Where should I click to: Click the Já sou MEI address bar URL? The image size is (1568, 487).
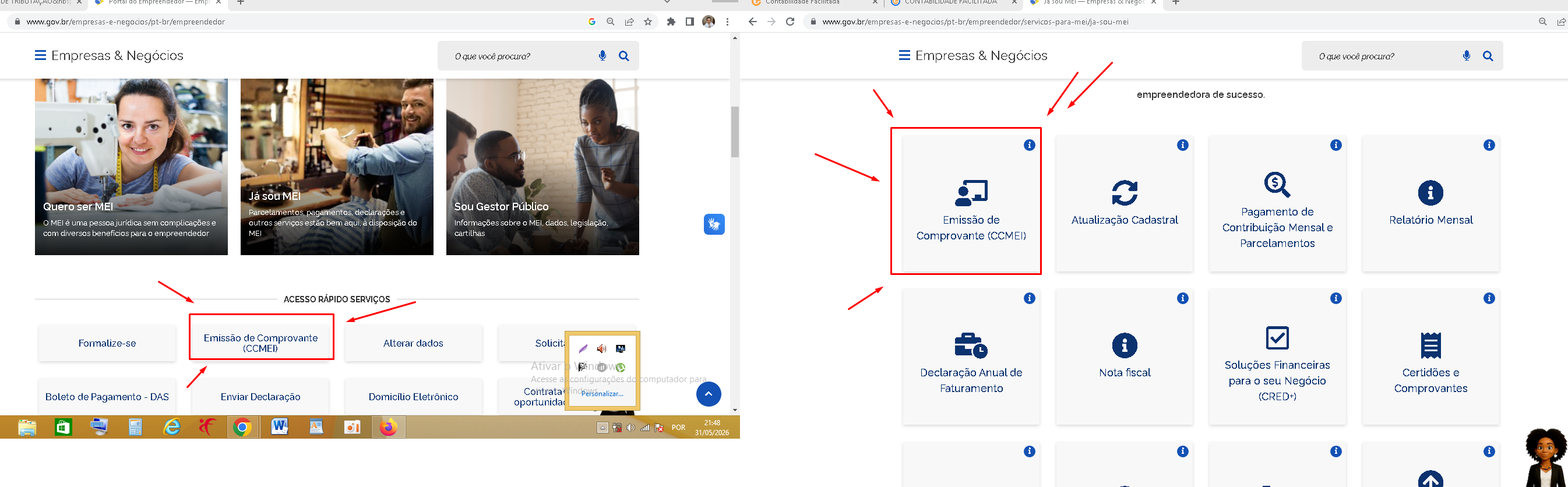coord(975,22)
